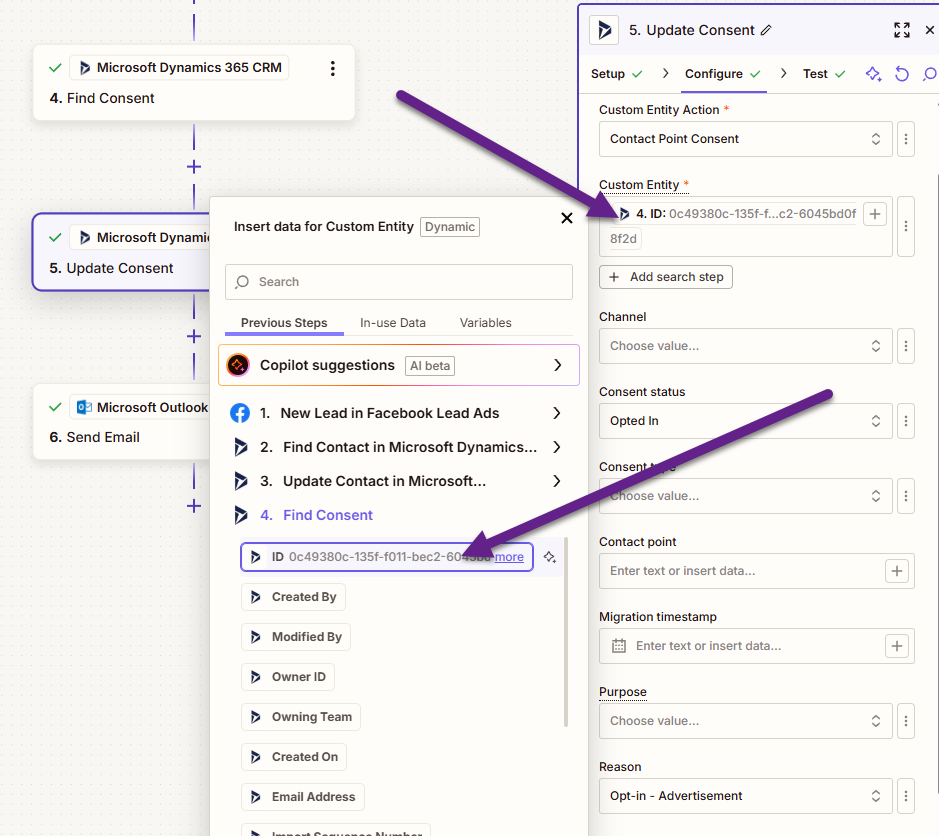The height and width of the screenshot is (836, 939).
Task: Click the AI sparkle icon in panel header
Action: tap(873, 74)
